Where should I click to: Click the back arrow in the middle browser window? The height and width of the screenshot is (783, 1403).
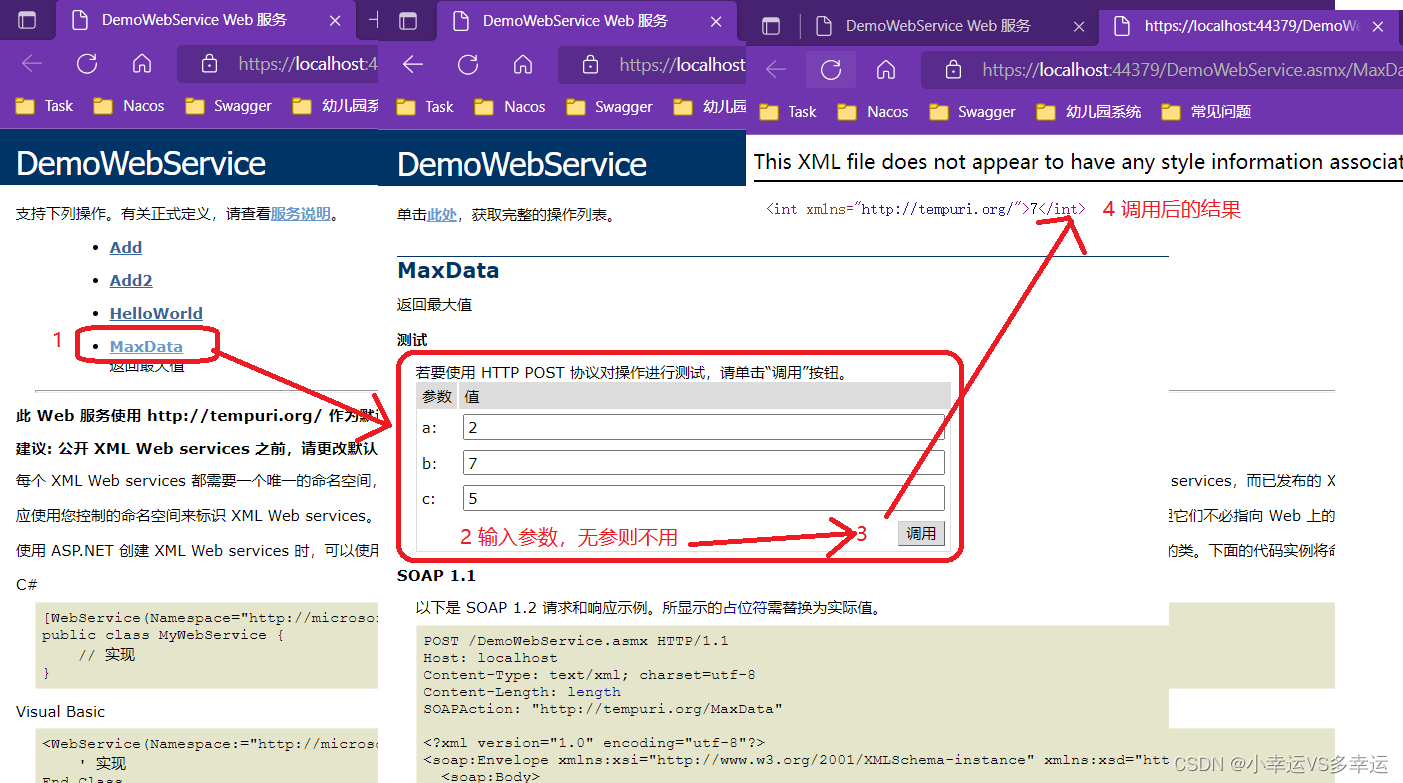point(412,64)
